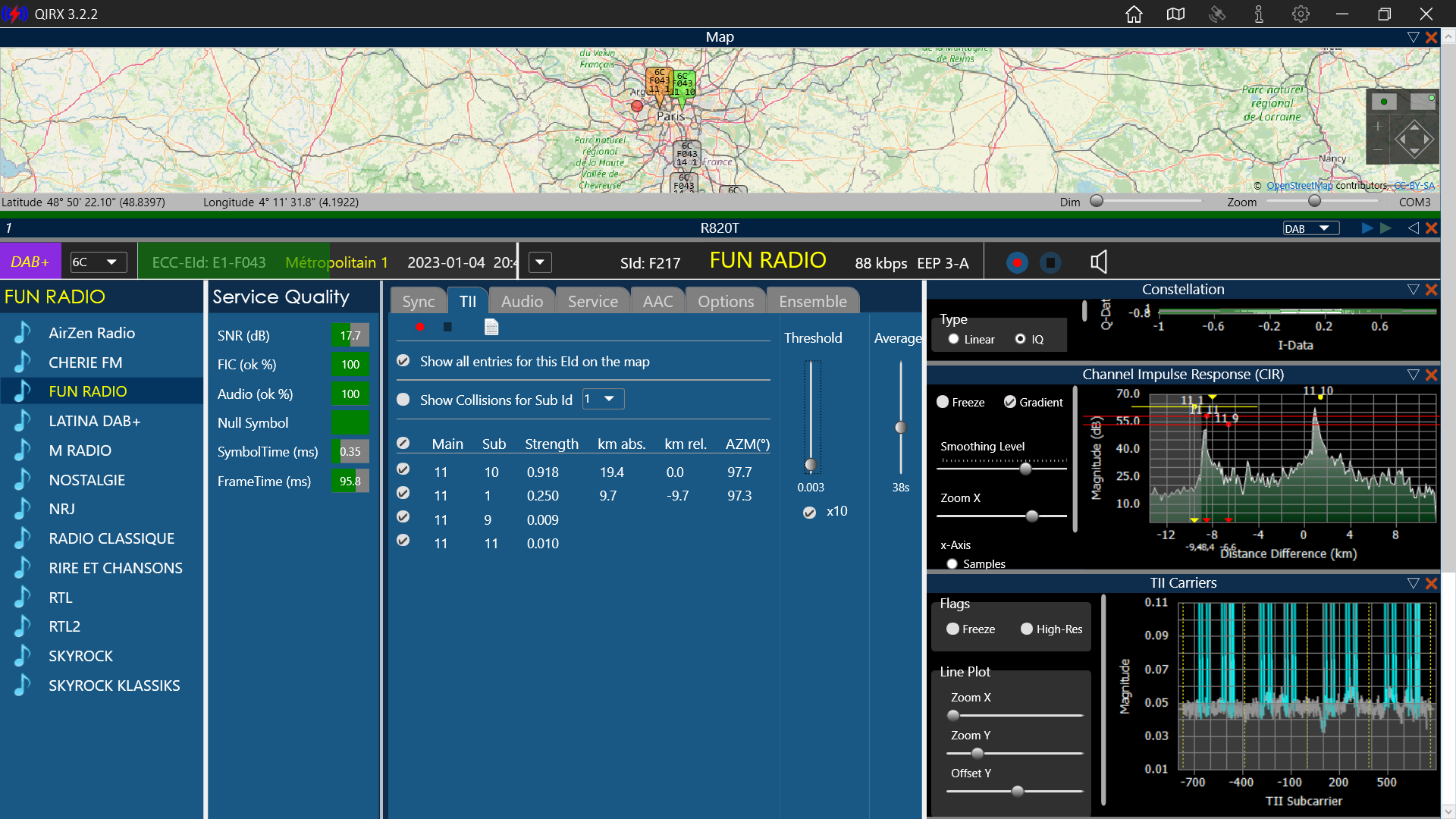Switch to the Ensemble tab

click(x=813, y=301)
